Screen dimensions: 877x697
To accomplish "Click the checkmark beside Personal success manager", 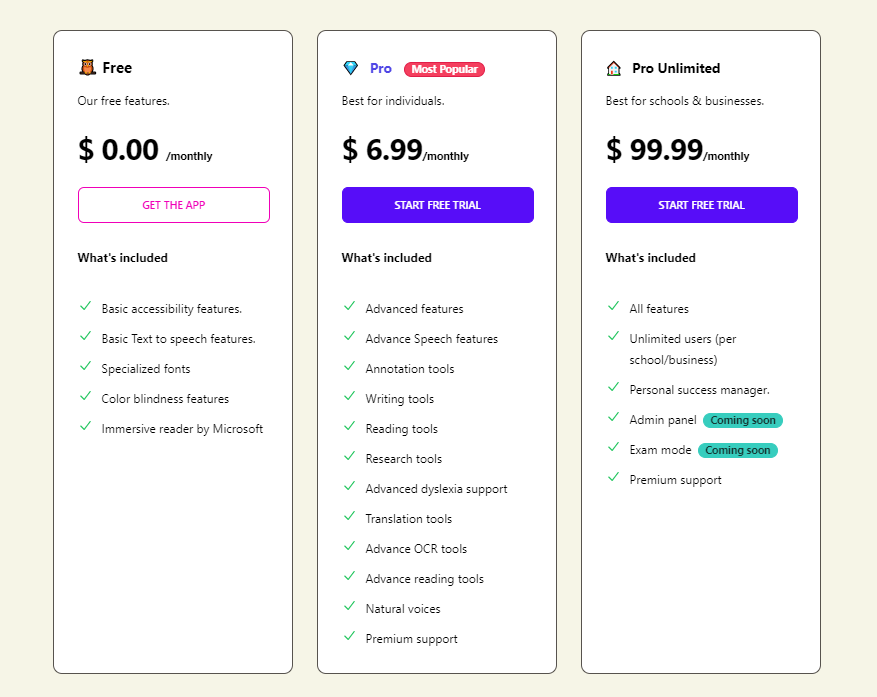I will pos(613,388).
